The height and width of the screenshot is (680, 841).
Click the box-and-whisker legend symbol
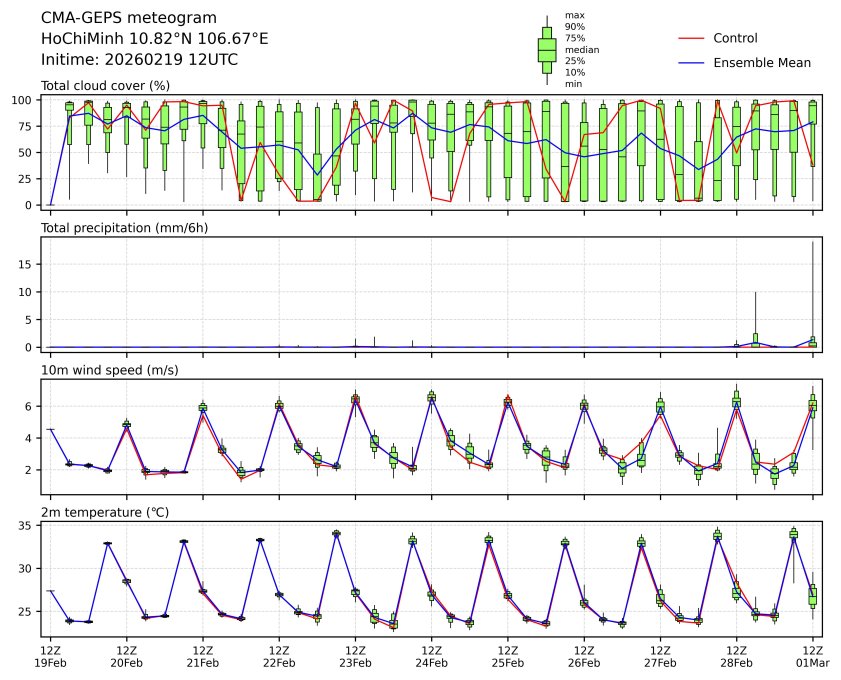click(546, 50)
